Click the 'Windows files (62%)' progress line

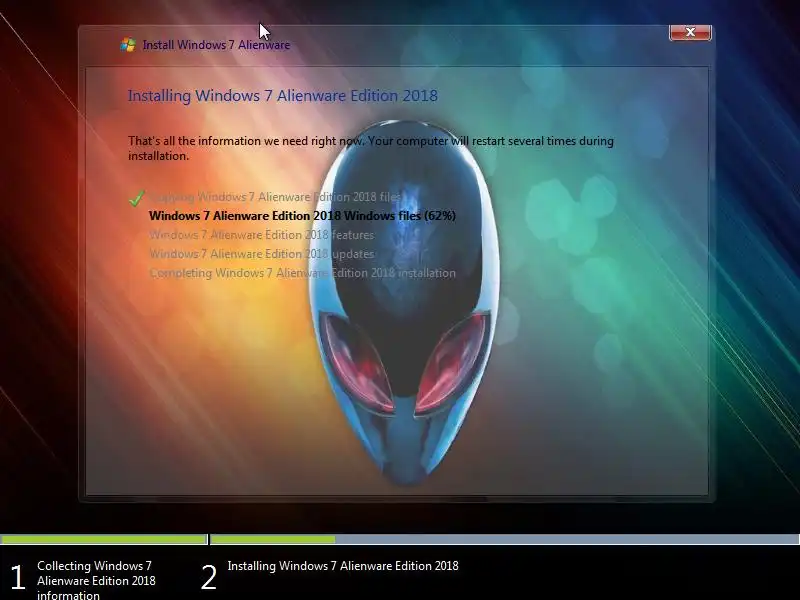(303, 216)
